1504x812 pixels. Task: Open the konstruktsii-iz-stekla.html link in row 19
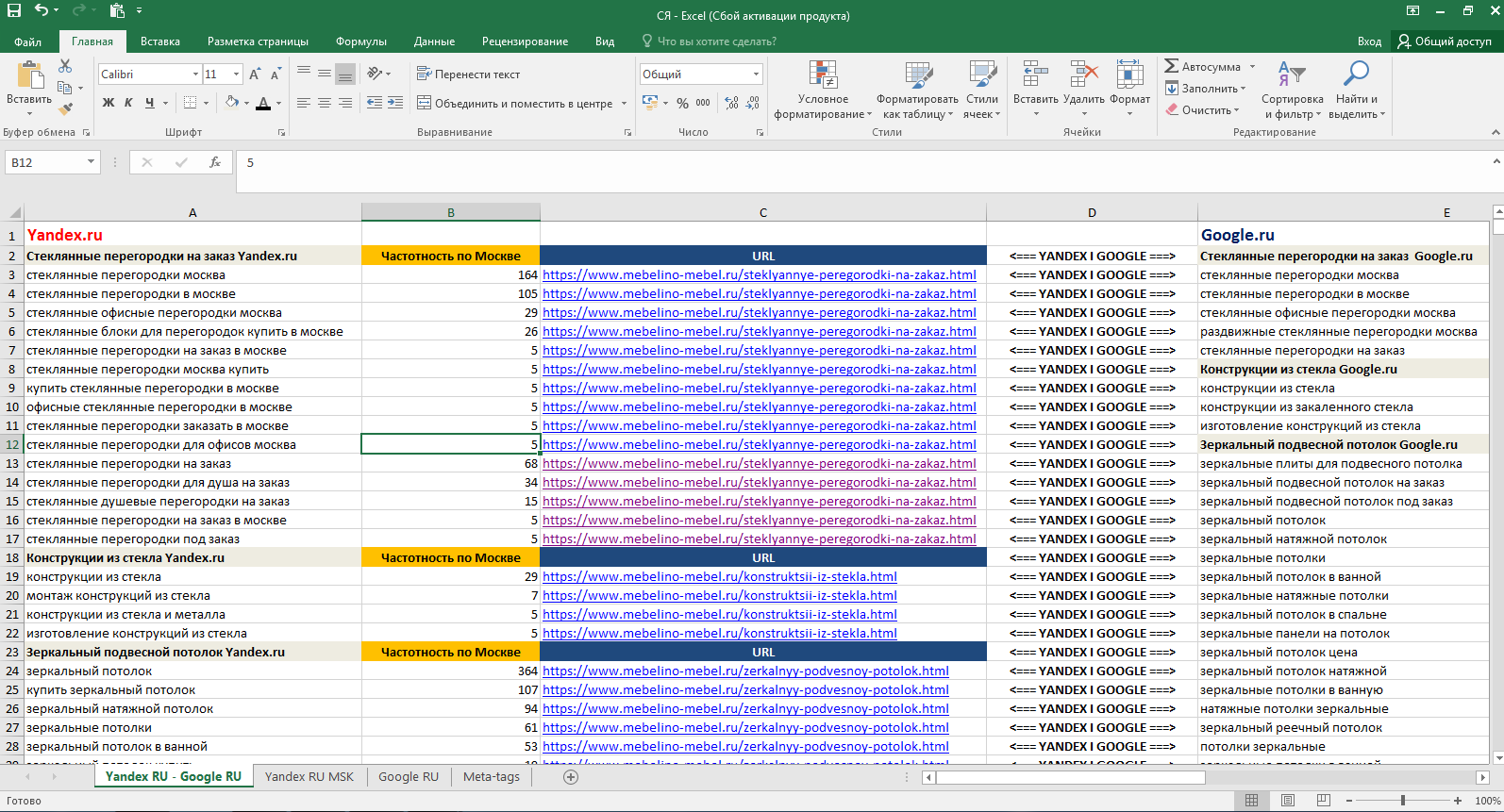pyautogui.click(x=720, y=576)
